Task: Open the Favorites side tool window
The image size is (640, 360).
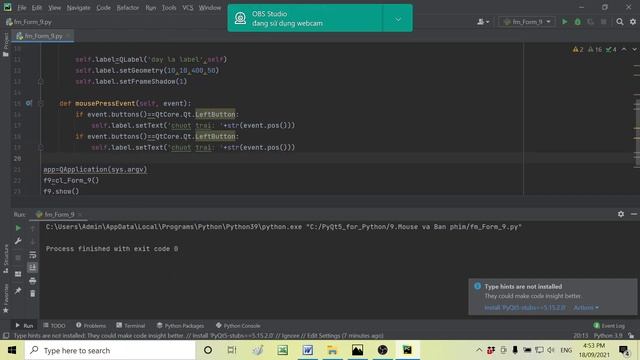Action: (6, 299)
